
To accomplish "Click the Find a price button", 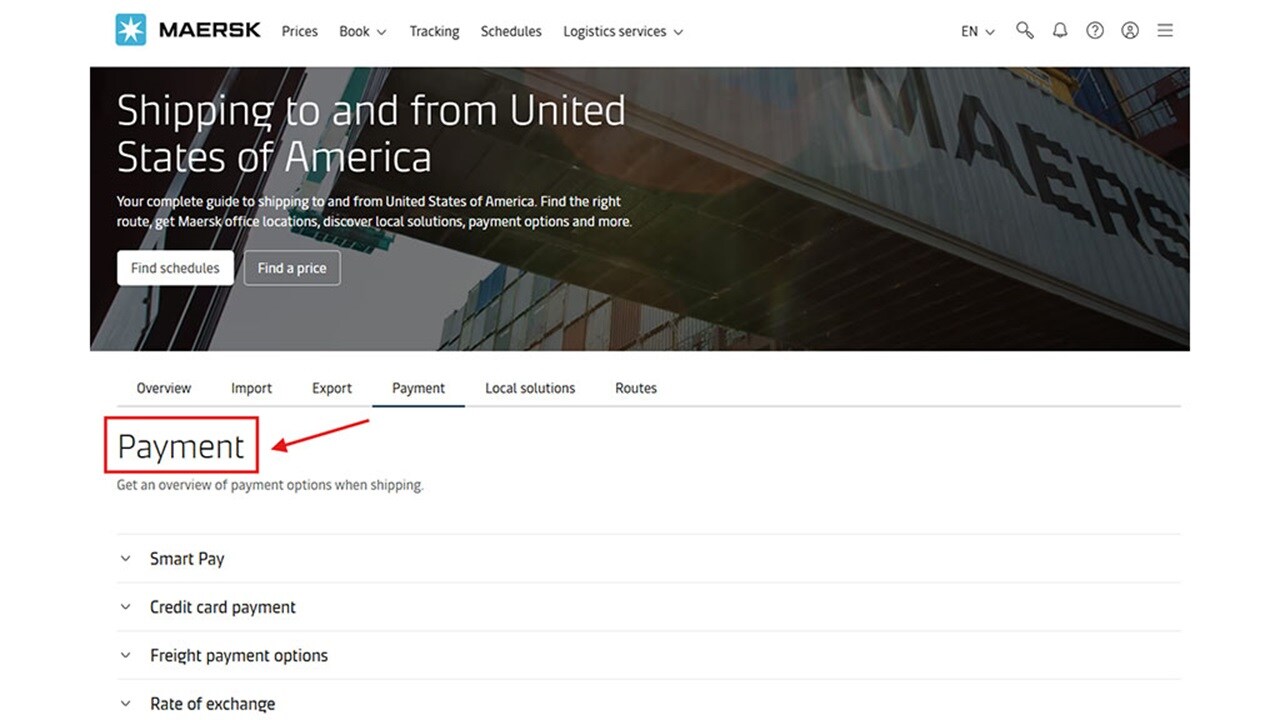I will 292,268.
